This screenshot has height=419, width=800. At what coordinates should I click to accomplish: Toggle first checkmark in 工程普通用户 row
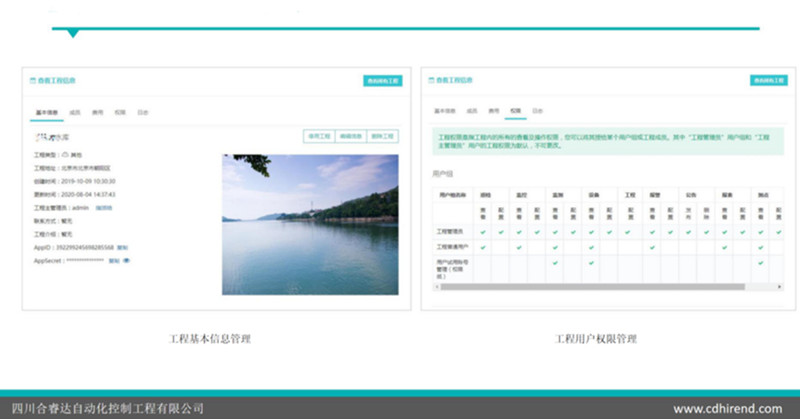point(484,245)
